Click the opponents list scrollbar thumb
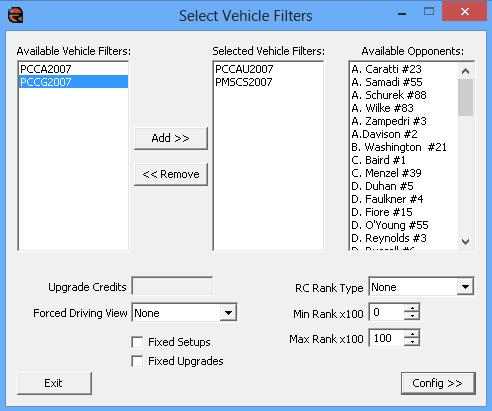 click(x=465, y=97)
